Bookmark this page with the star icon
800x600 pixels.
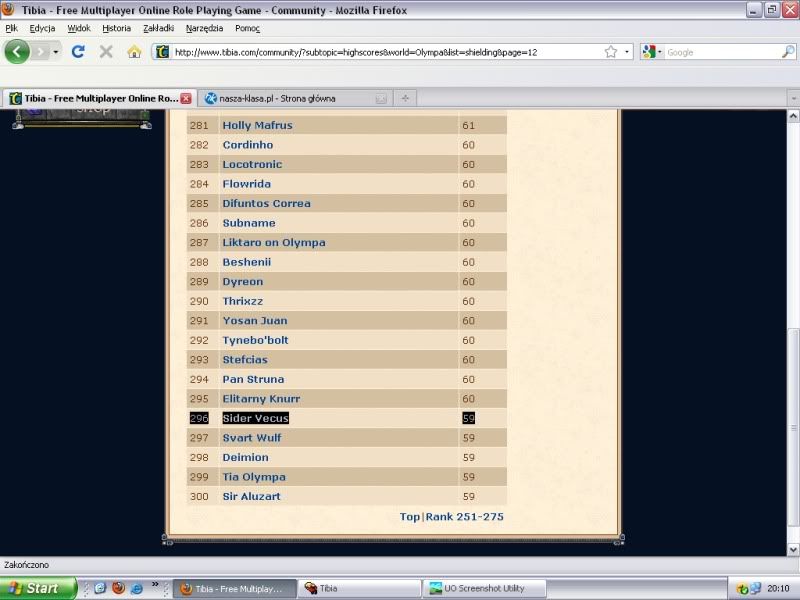(611, 52)
